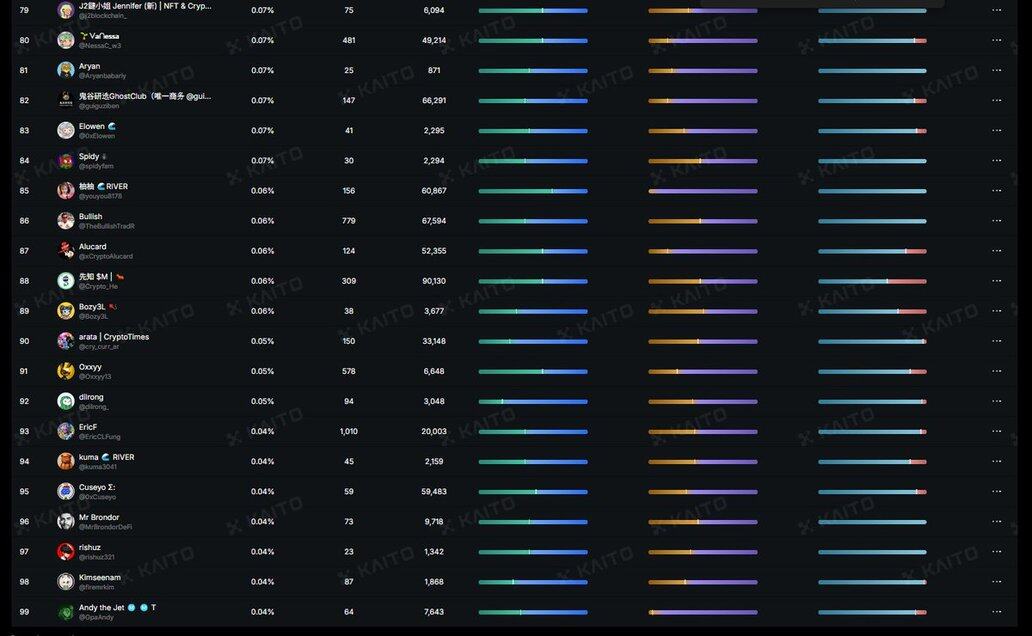Open more options for Elowen's row
Screen dimensions: 1032x636
[996, 131]
